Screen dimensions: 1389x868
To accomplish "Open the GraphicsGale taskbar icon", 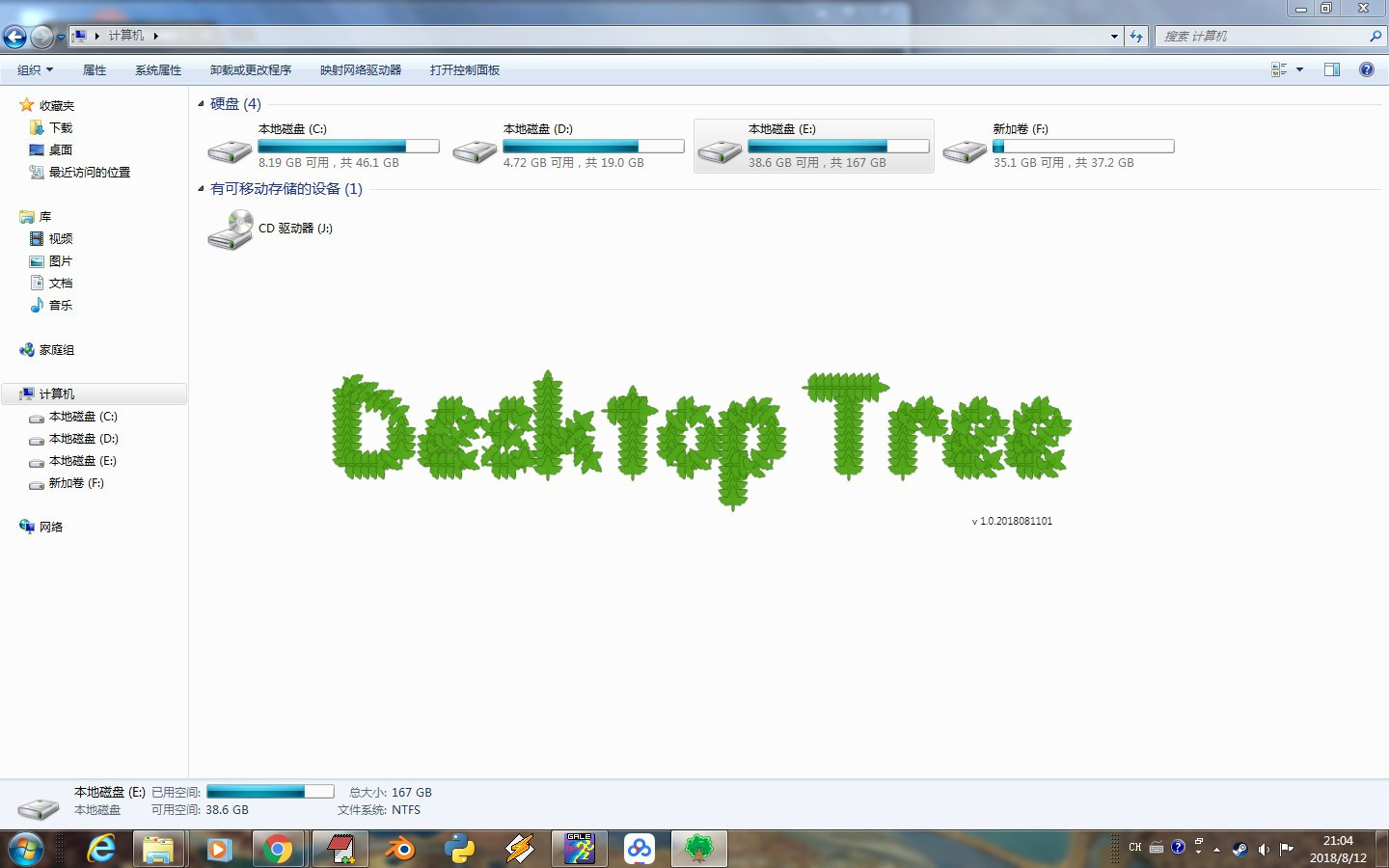I will (580, 849).
